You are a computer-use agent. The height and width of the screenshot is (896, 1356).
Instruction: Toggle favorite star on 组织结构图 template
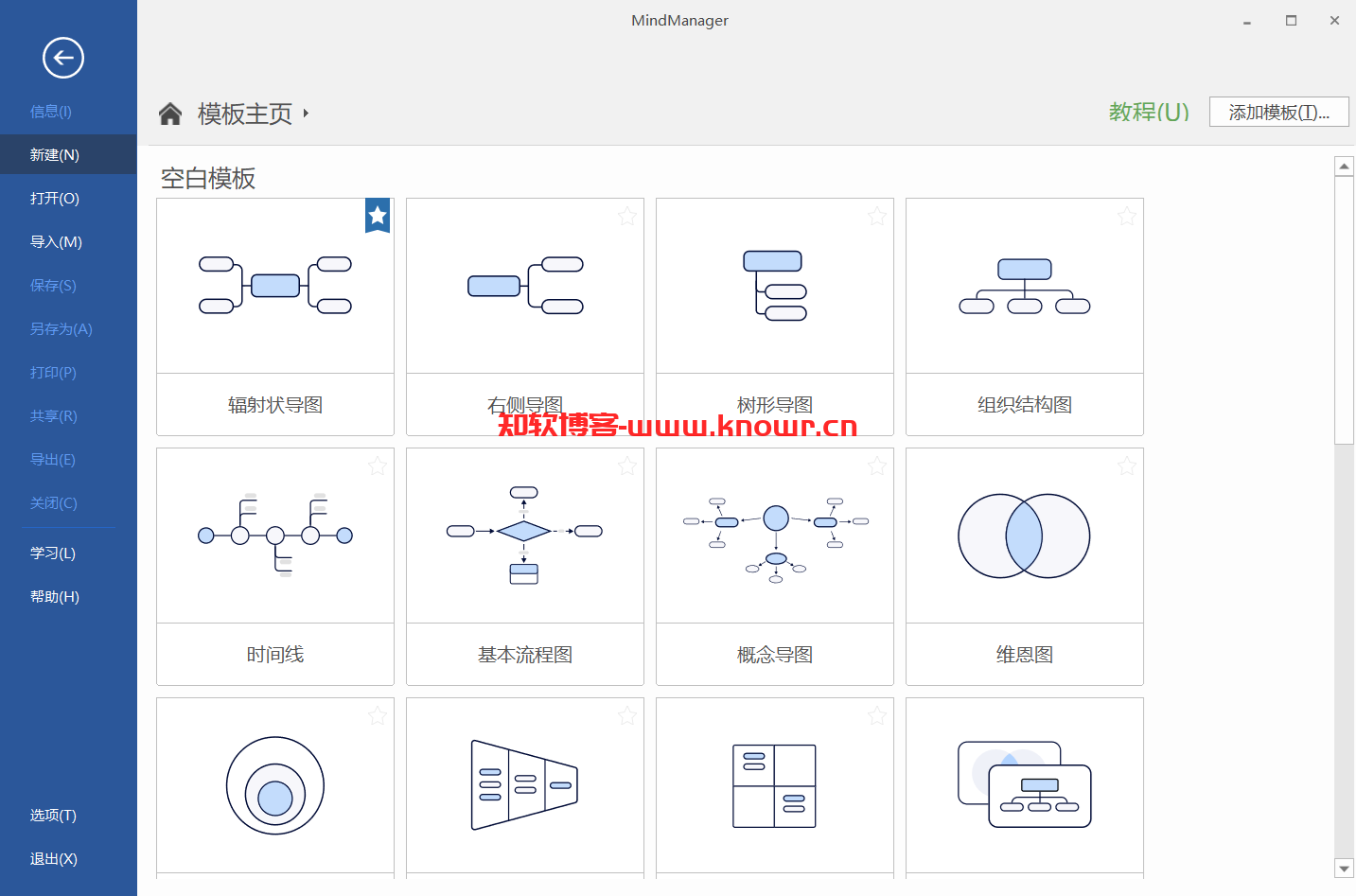1127,217
